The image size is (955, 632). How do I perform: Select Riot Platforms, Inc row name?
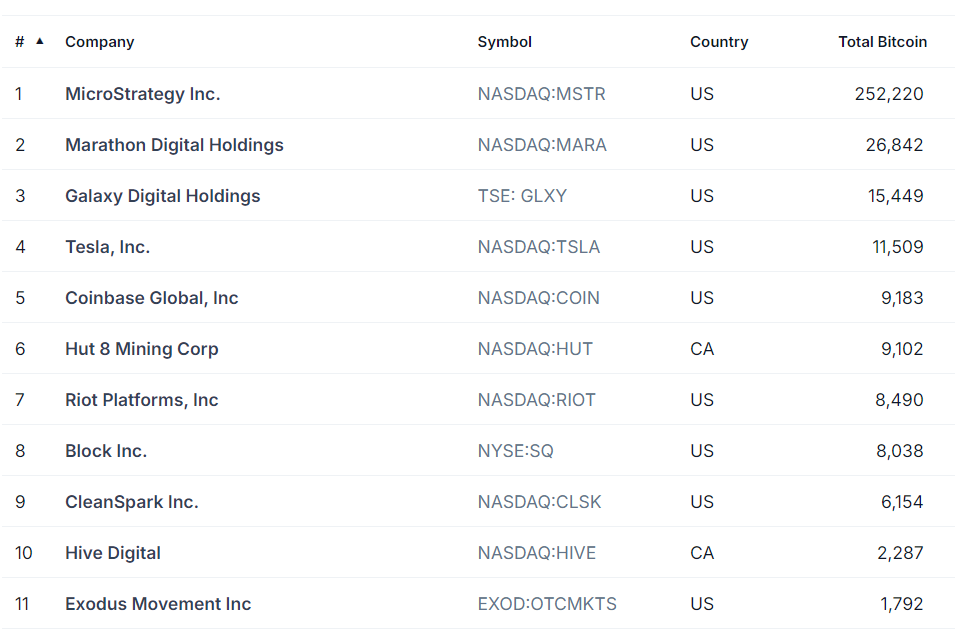pos(141,400)
